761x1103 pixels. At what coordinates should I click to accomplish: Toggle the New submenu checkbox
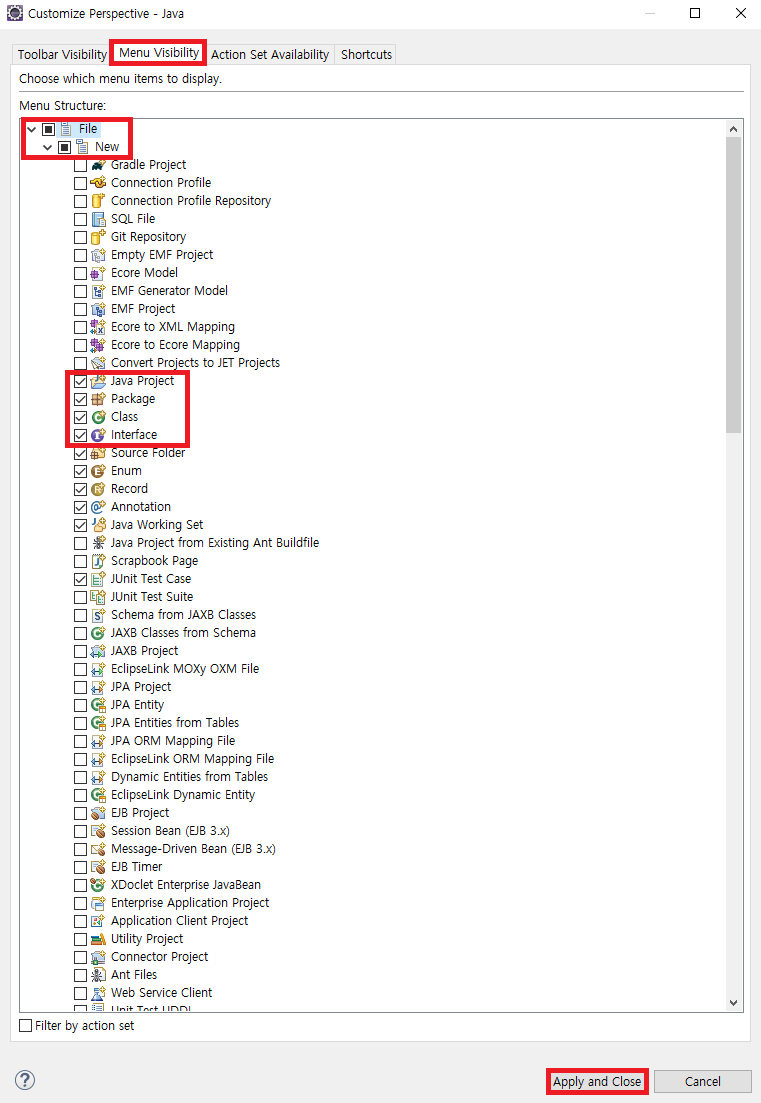click(x=65, y=147)
